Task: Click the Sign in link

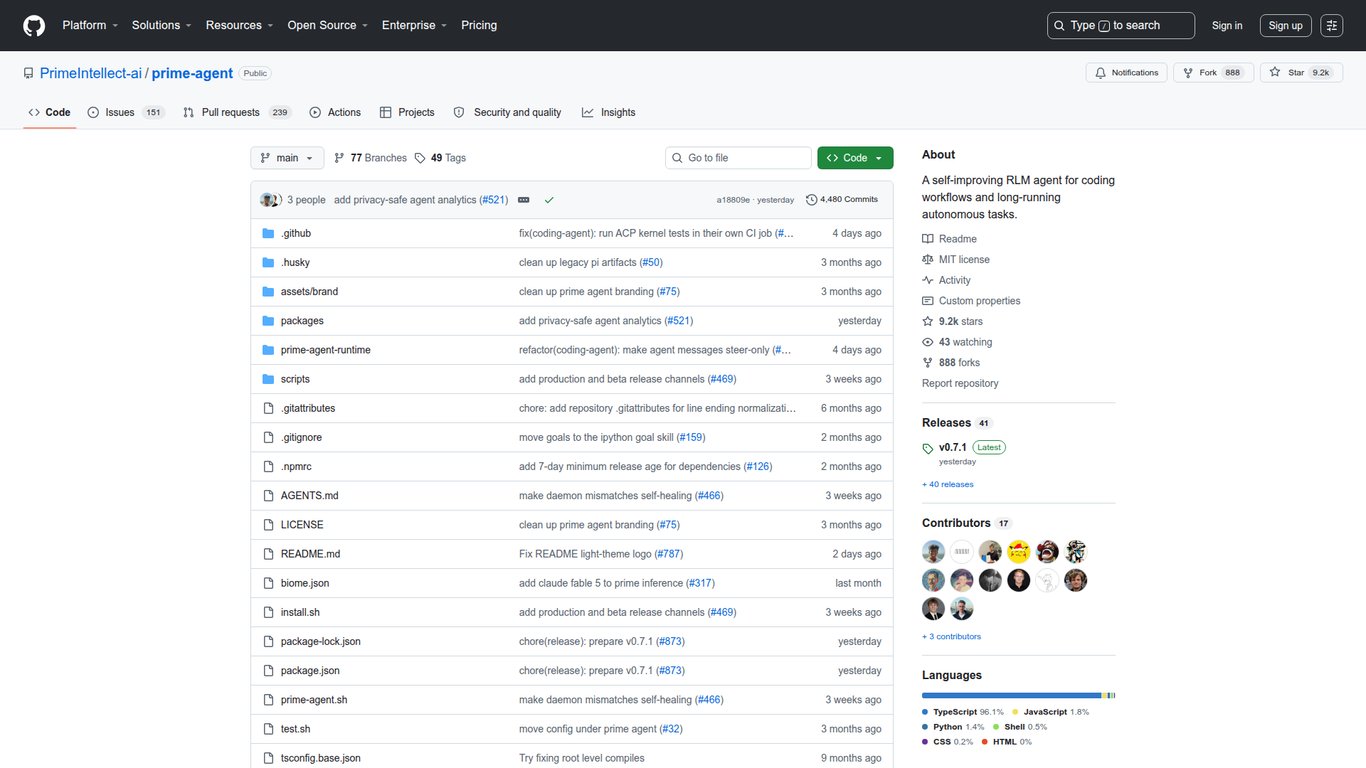Action: [x=1227, y=26]
